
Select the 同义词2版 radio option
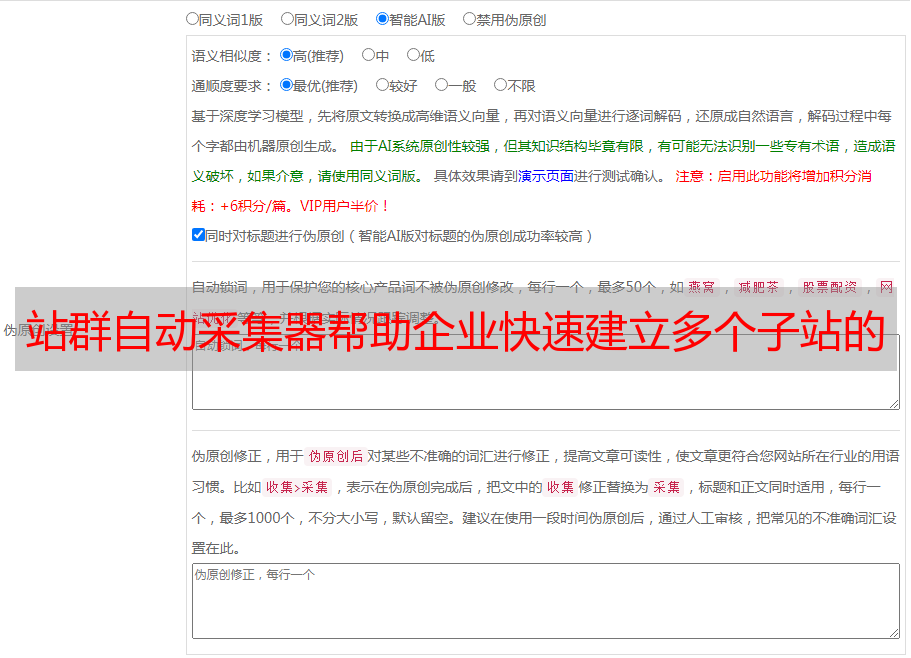[x=287, y=19]
